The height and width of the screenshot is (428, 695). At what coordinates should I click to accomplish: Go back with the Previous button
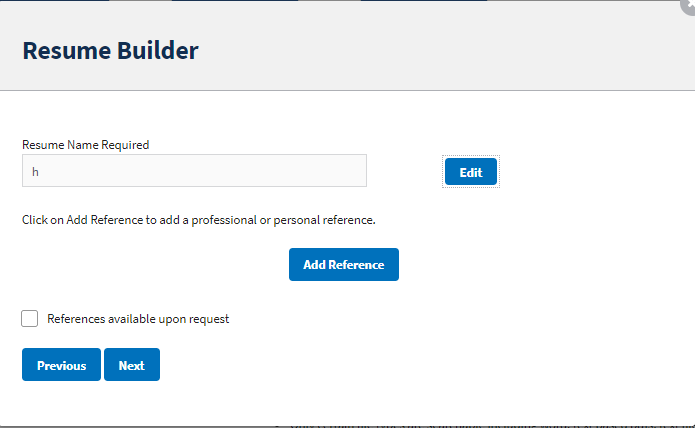(61, 365)
